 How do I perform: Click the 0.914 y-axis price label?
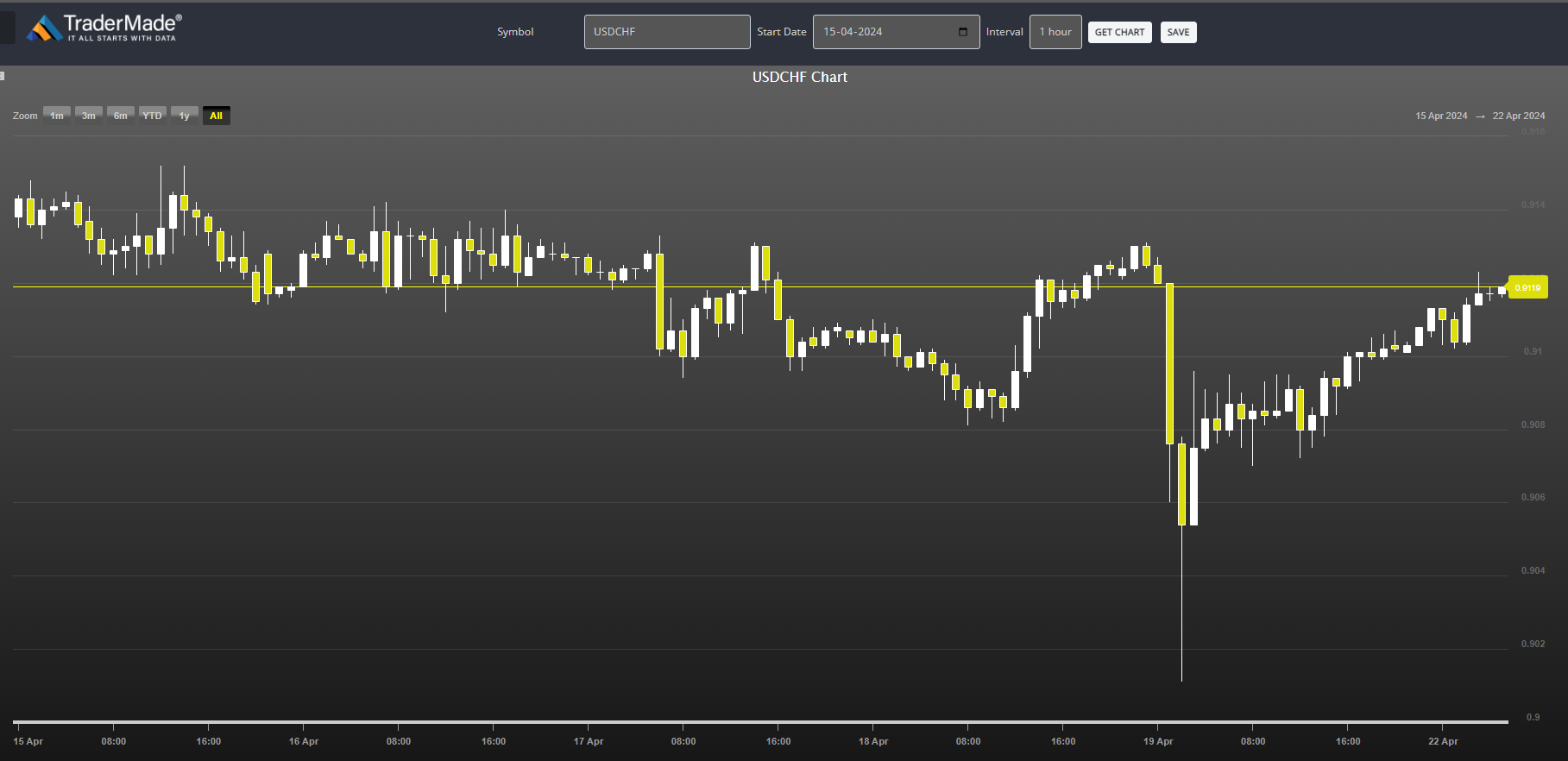pyautogui.click(x=1533, y=204)
